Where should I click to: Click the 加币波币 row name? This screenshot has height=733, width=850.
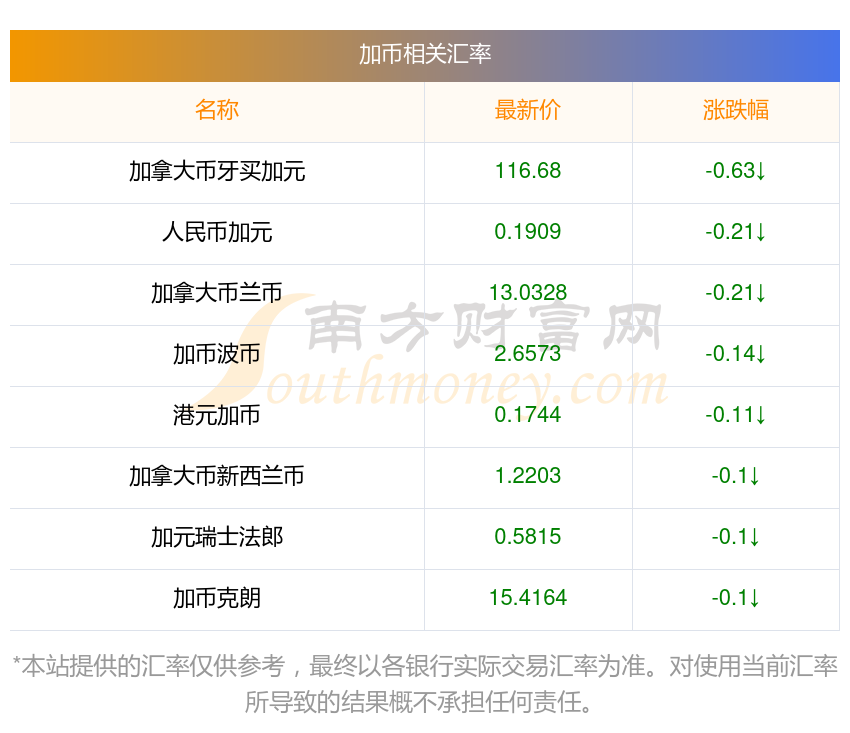[217, 354]
